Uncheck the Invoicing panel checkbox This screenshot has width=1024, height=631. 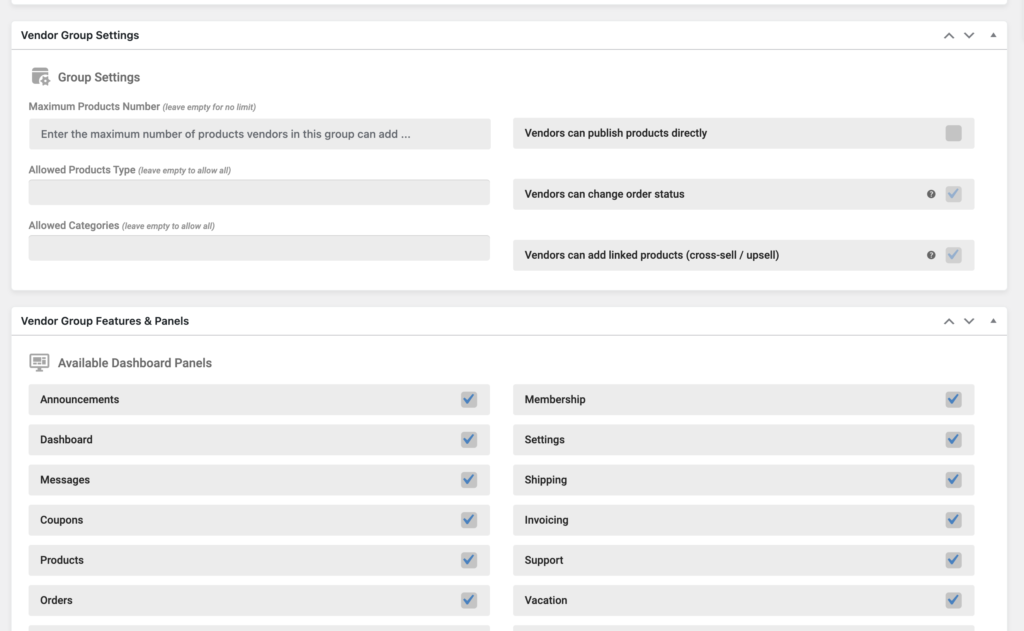coord(953,520)
